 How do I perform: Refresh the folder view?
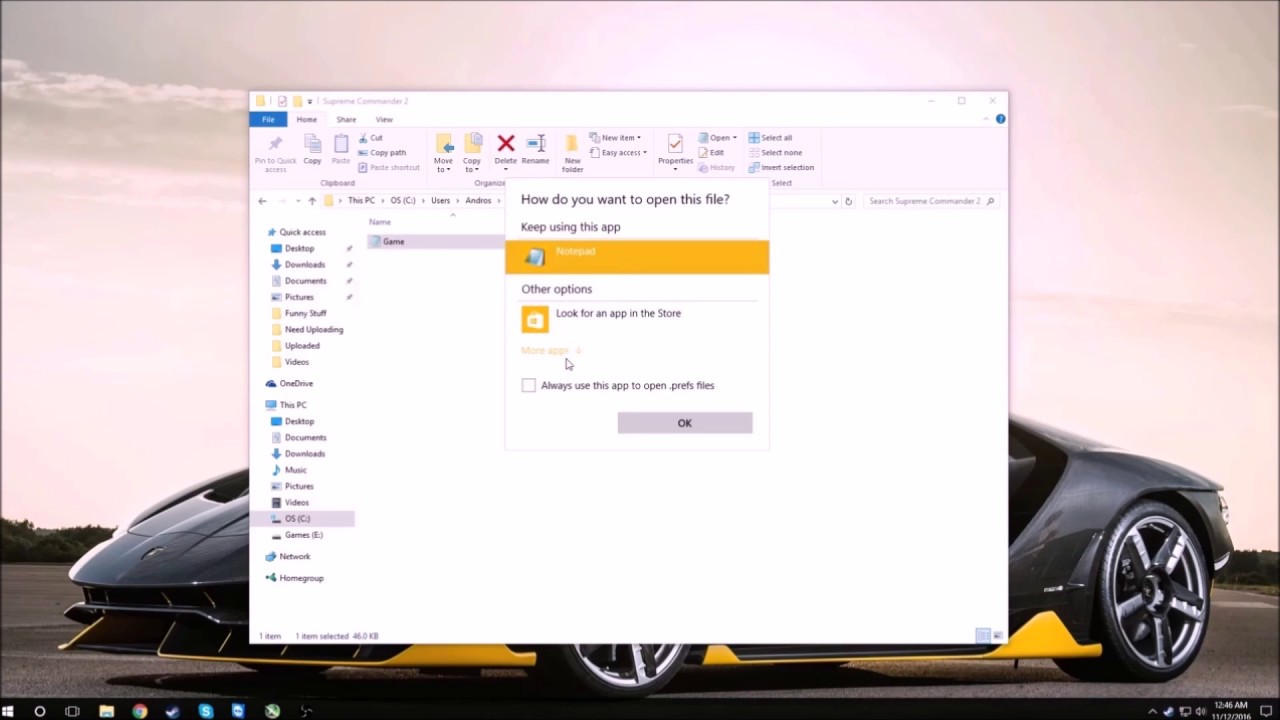click(x=848, y=201)
